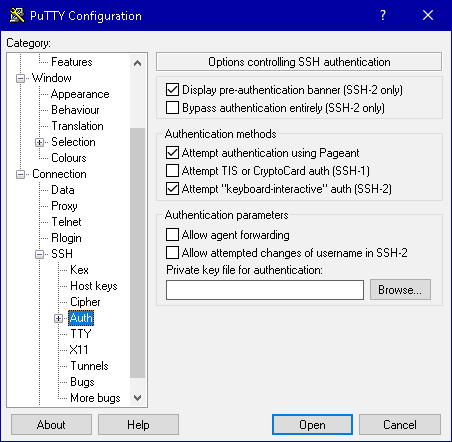Toggle keyboard-interactive auth checkbox
Screen dimensions: 452x442
pos(172,189)
